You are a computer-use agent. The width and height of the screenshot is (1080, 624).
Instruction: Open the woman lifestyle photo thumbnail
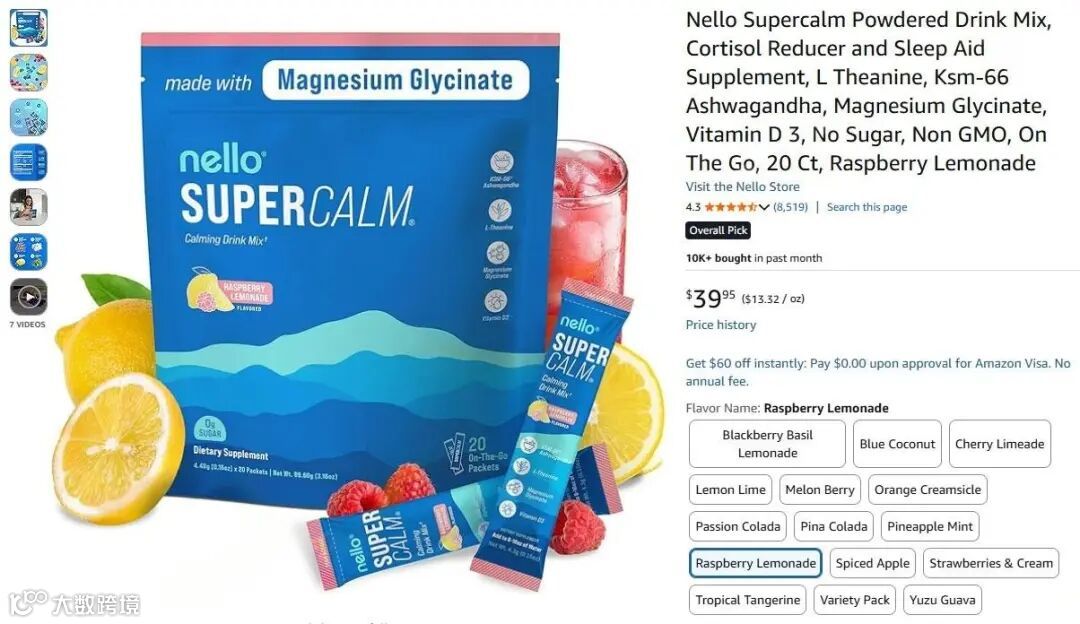(28, 207)
